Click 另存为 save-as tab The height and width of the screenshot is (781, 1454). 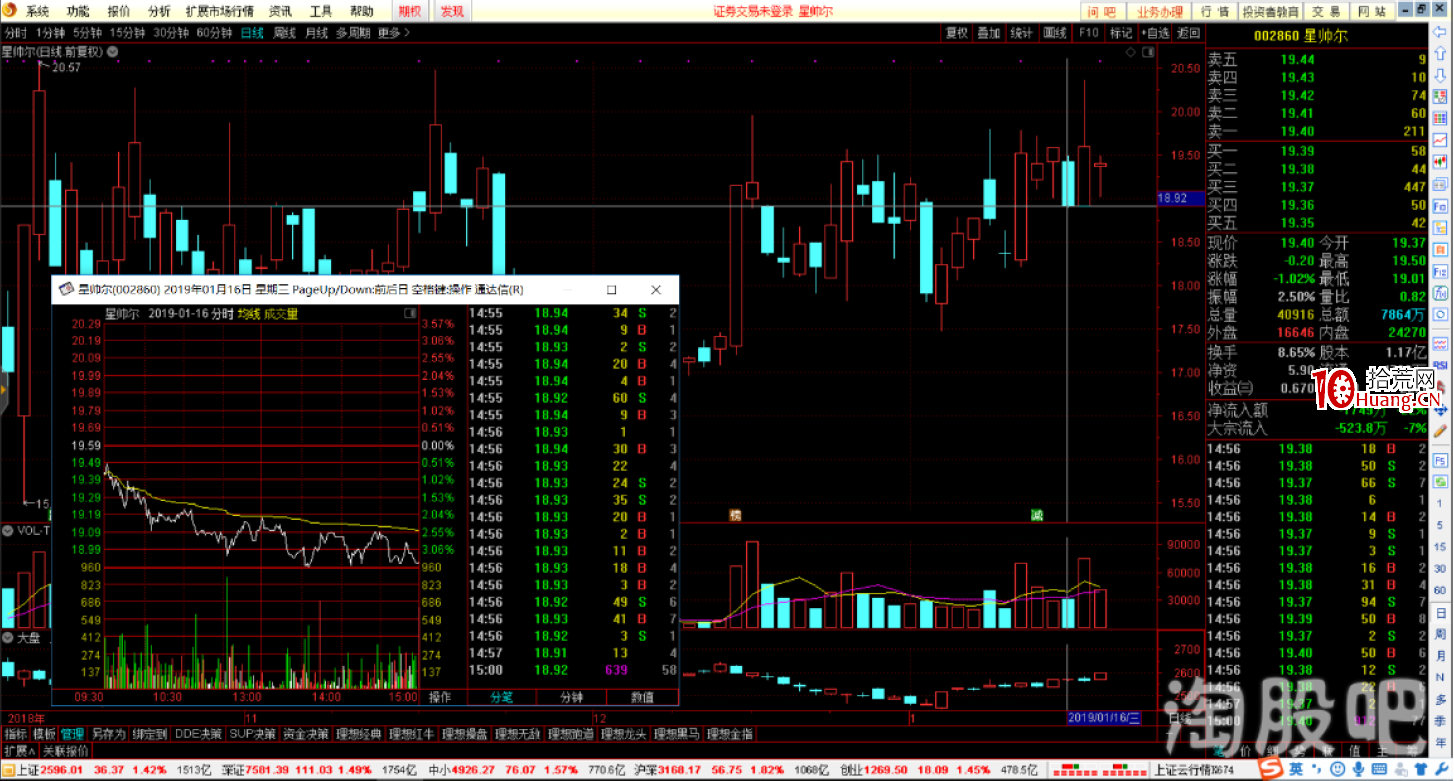[107, 733]
